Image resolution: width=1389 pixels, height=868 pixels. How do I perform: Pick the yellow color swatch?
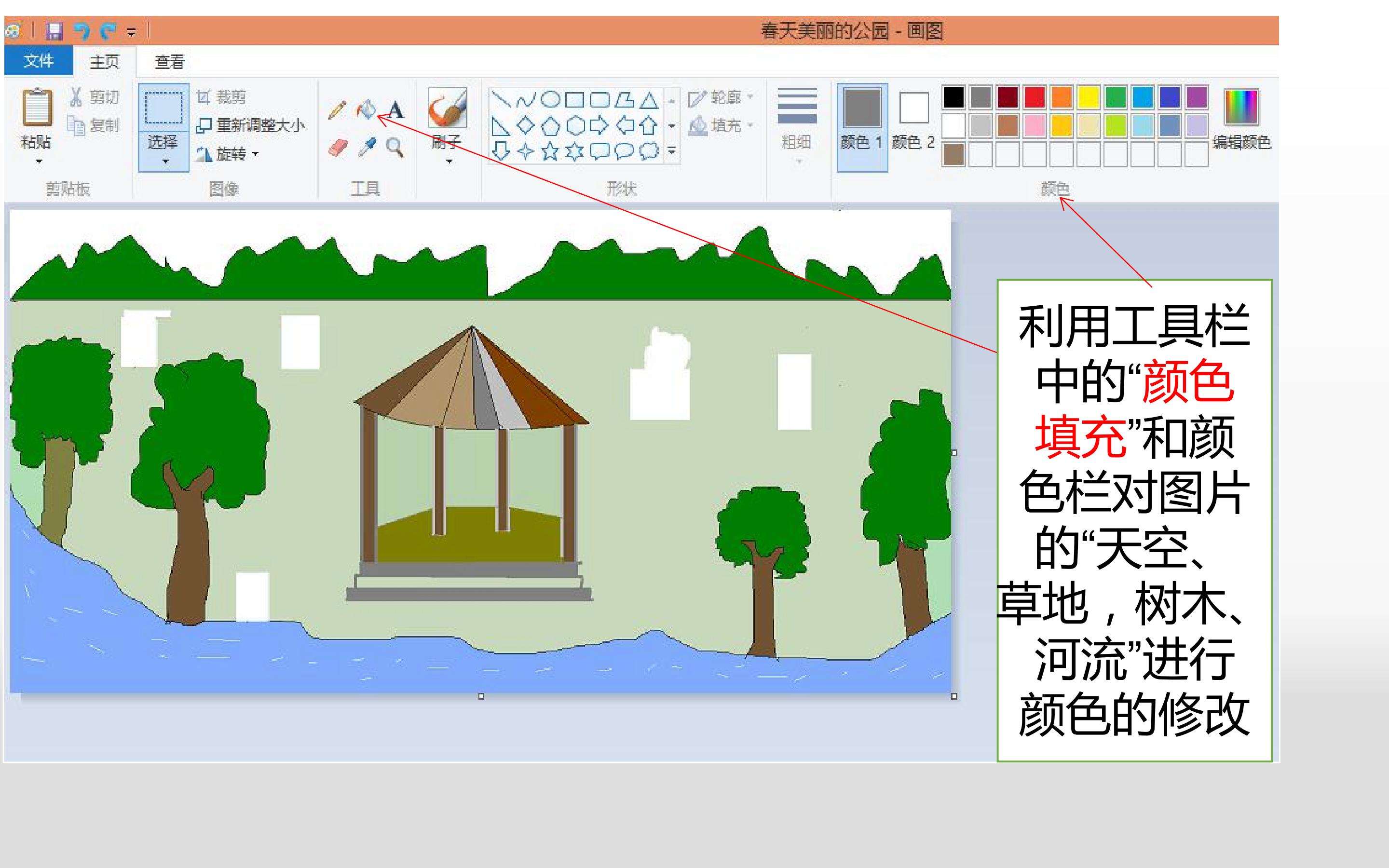(1088, 97)
